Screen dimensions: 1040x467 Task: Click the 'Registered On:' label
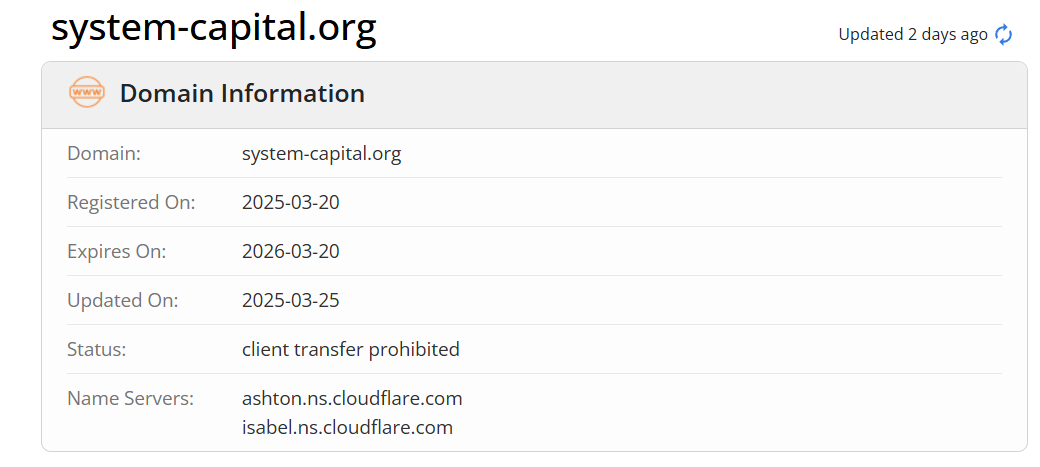tap(131, 203)
